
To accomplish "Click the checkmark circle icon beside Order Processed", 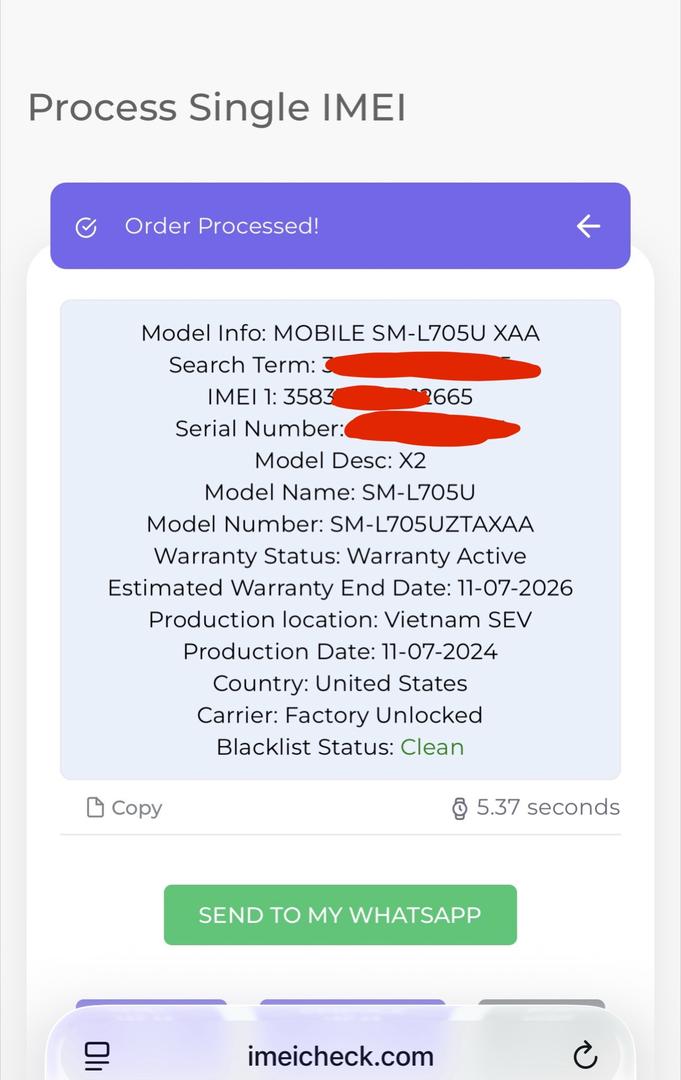I will [86, 227].
